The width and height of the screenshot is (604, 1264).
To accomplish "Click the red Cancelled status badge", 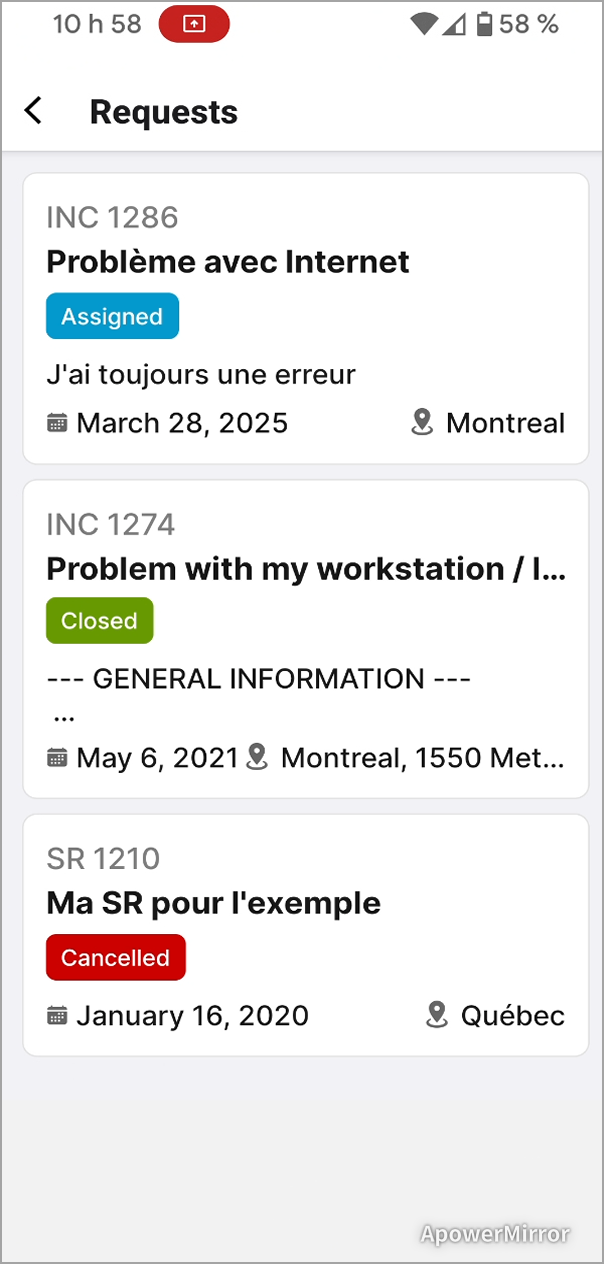I will (115, 957).
